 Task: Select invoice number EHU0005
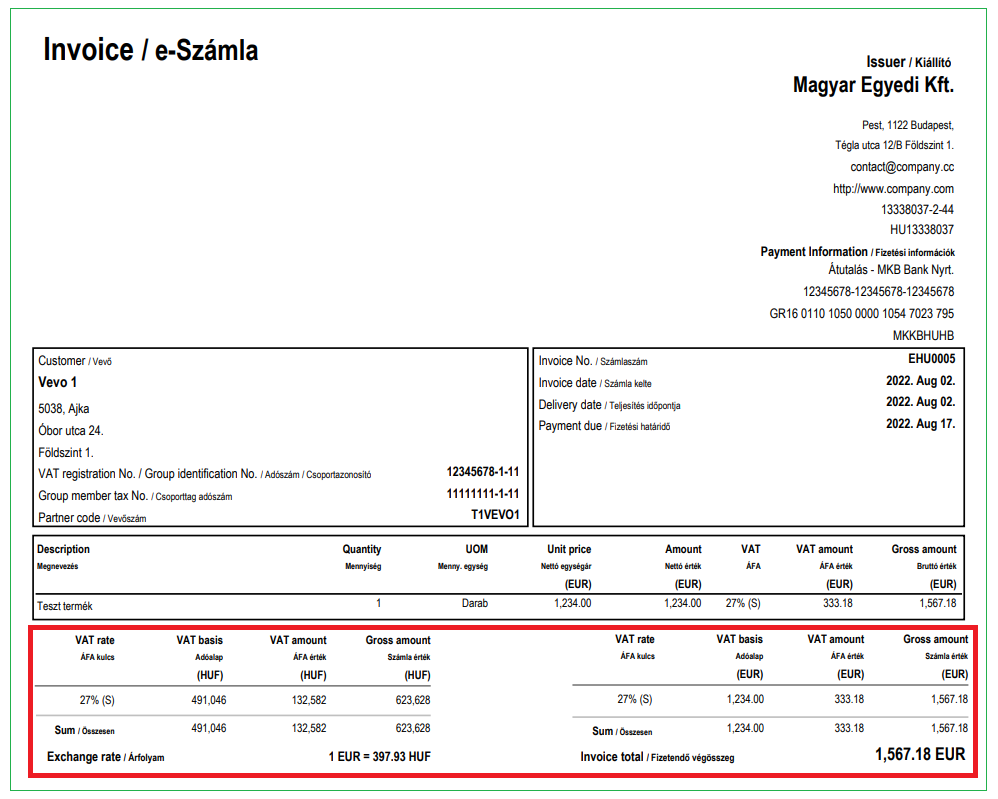pos(931,358)
